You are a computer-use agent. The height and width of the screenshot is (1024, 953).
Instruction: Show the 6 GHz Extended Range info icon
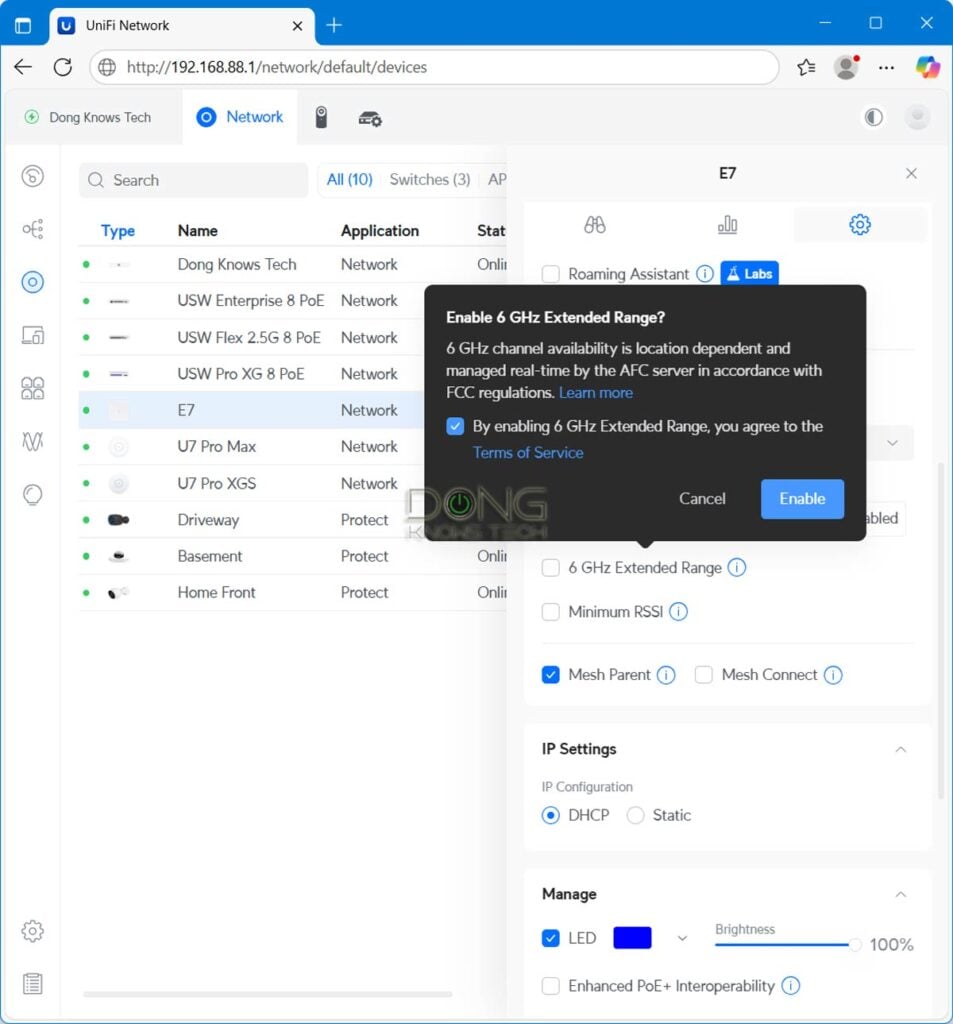[737, 568]
